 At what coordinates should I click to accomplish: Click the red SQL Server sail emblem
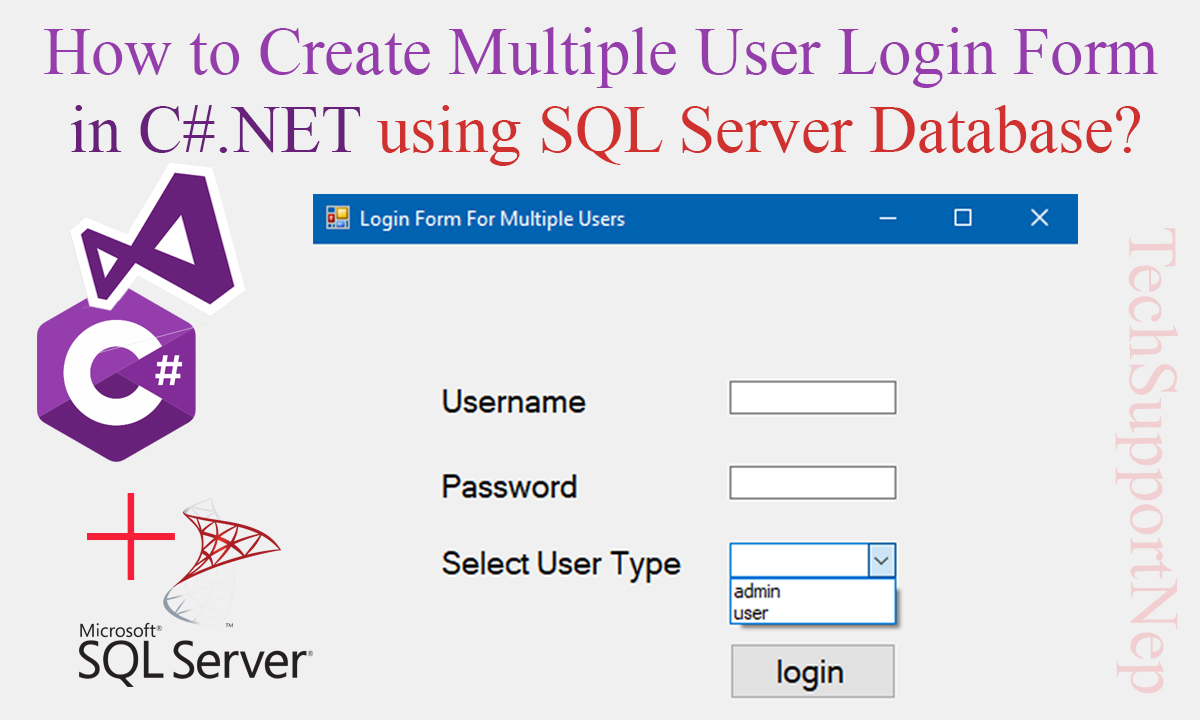tap(225, 560)
